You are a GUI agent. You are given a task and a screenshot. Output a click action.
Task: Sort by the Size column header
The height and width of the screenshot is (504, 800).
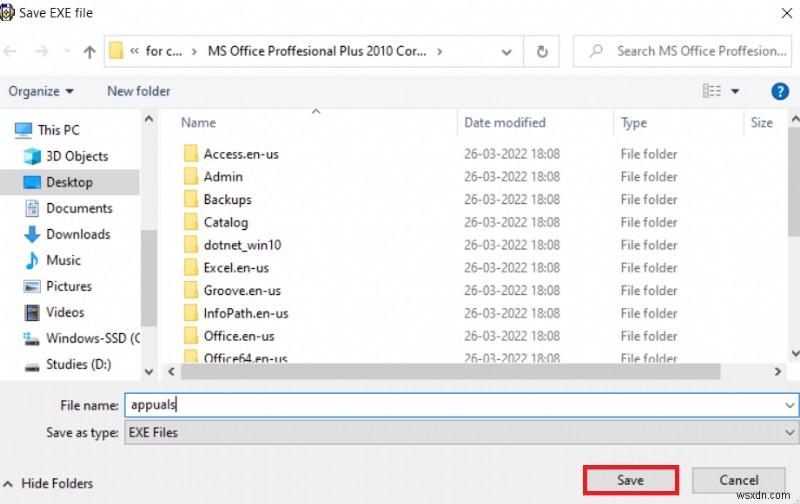[761, 123]
